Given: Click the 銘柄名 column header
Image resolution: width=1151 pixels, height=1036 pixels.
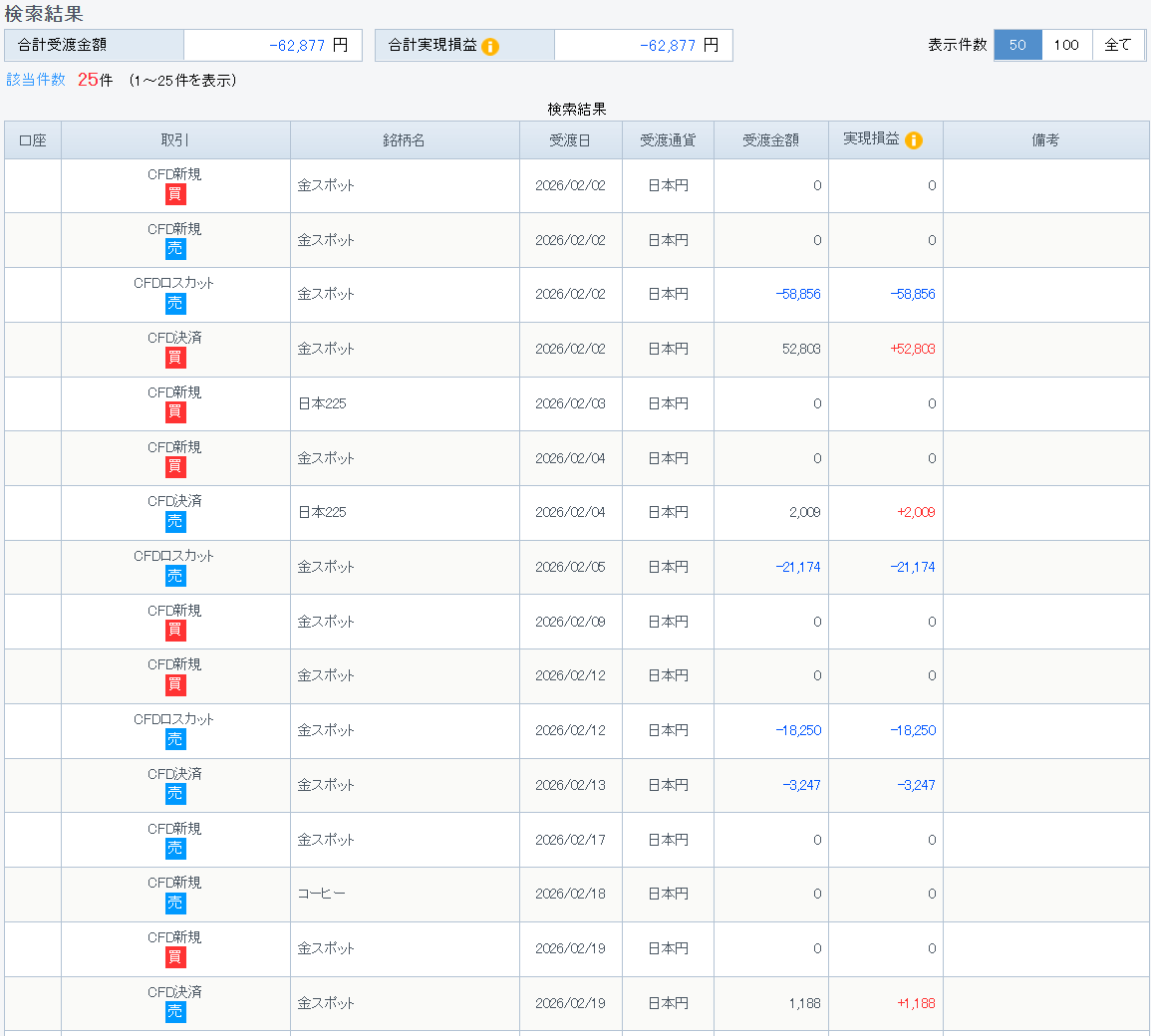Looking at the screenshot, I should 405,140.
